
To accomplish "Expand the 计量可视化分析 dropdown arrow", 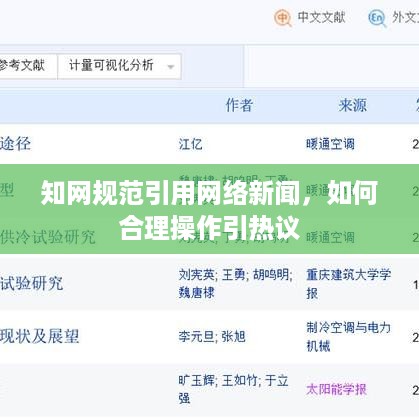I will tap(171, 67).
